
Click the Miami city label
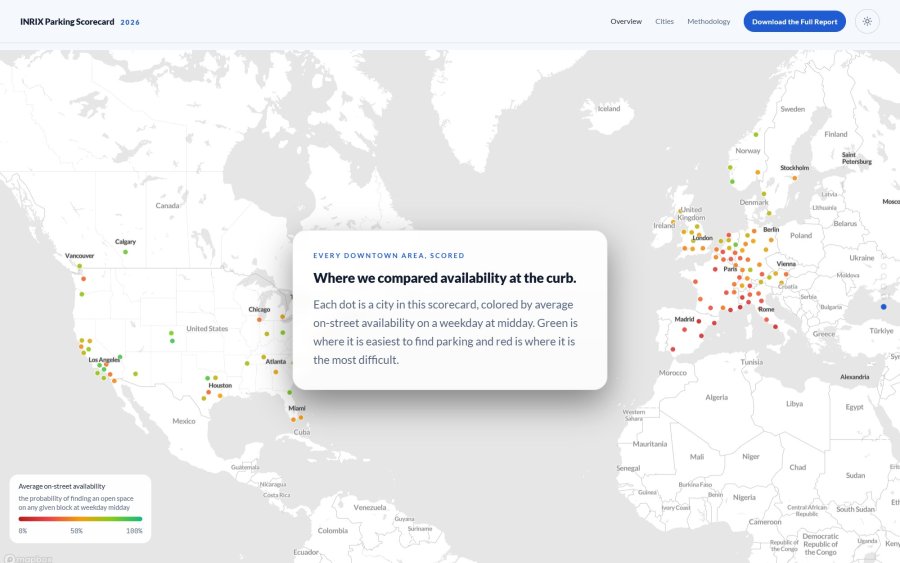tap(297, 408)
